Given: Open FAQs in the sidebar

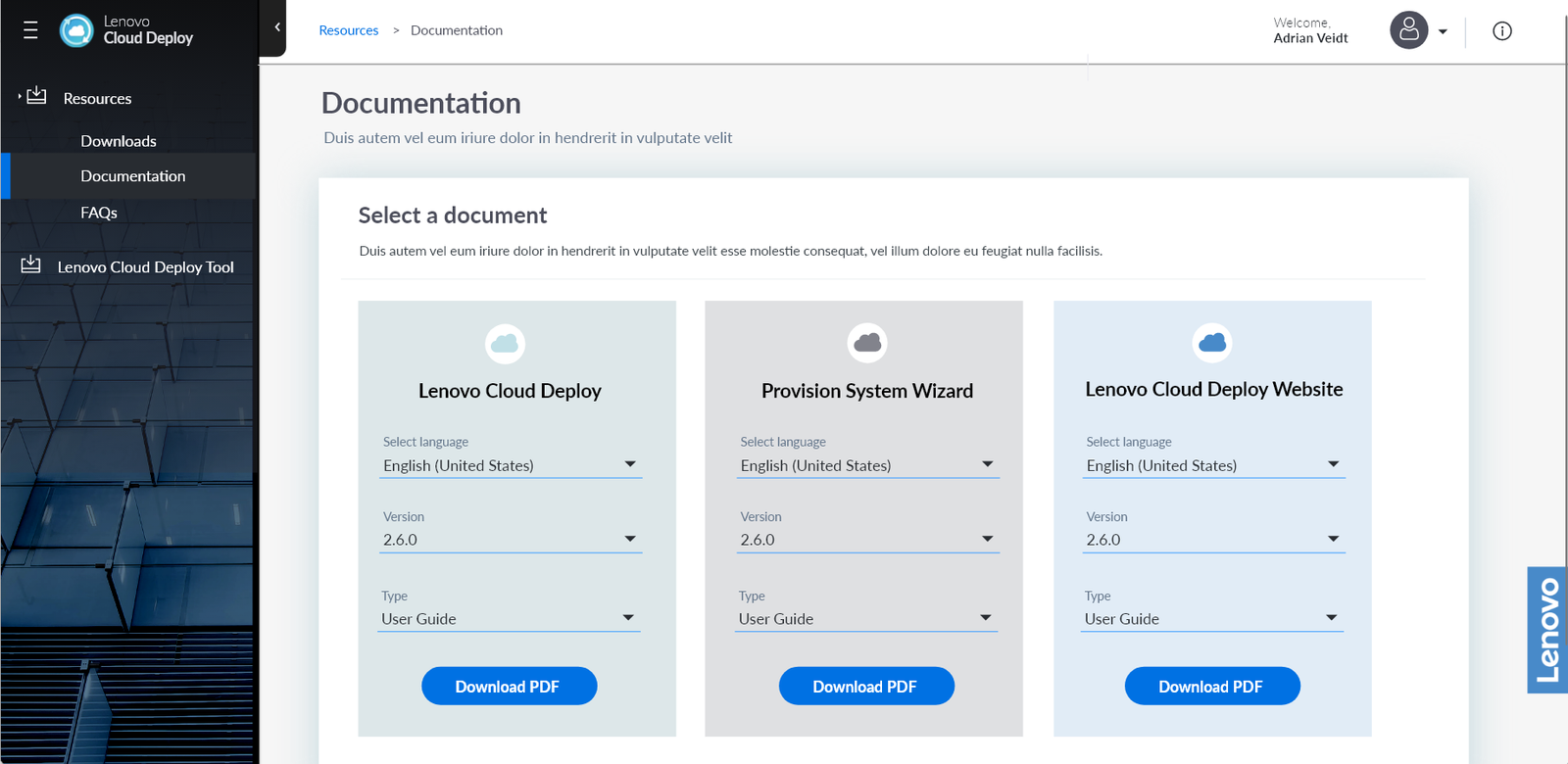Looking at the screenshot, I should tap(99, 213).
